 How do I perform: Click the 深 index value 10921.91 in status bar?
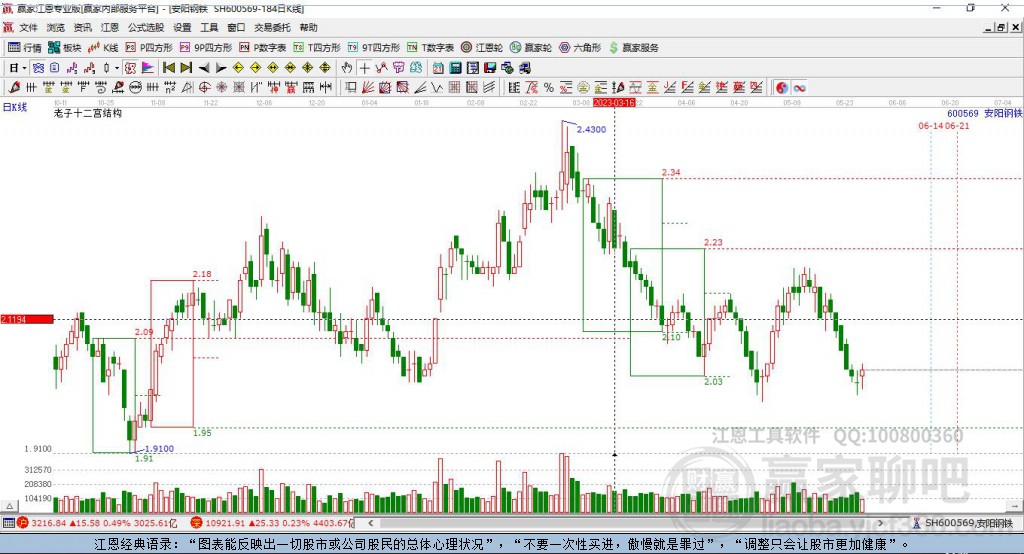(x=225, y=523)
